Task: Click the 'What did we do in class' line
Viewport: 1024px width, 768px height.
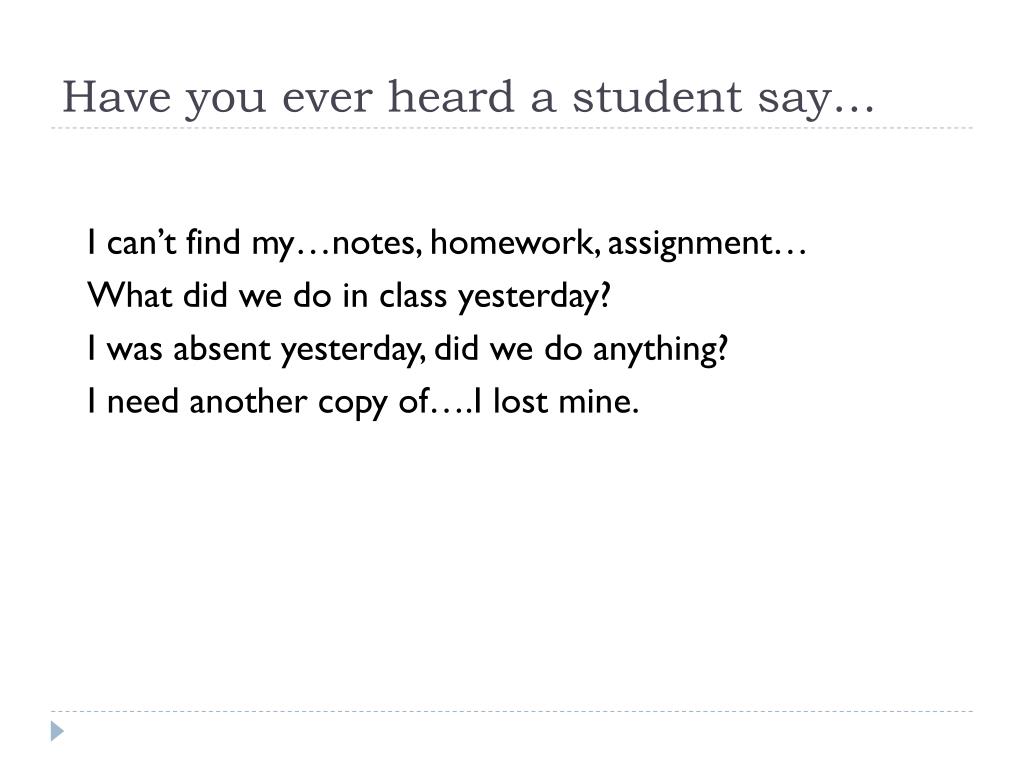Action: (x=349, y=296)
